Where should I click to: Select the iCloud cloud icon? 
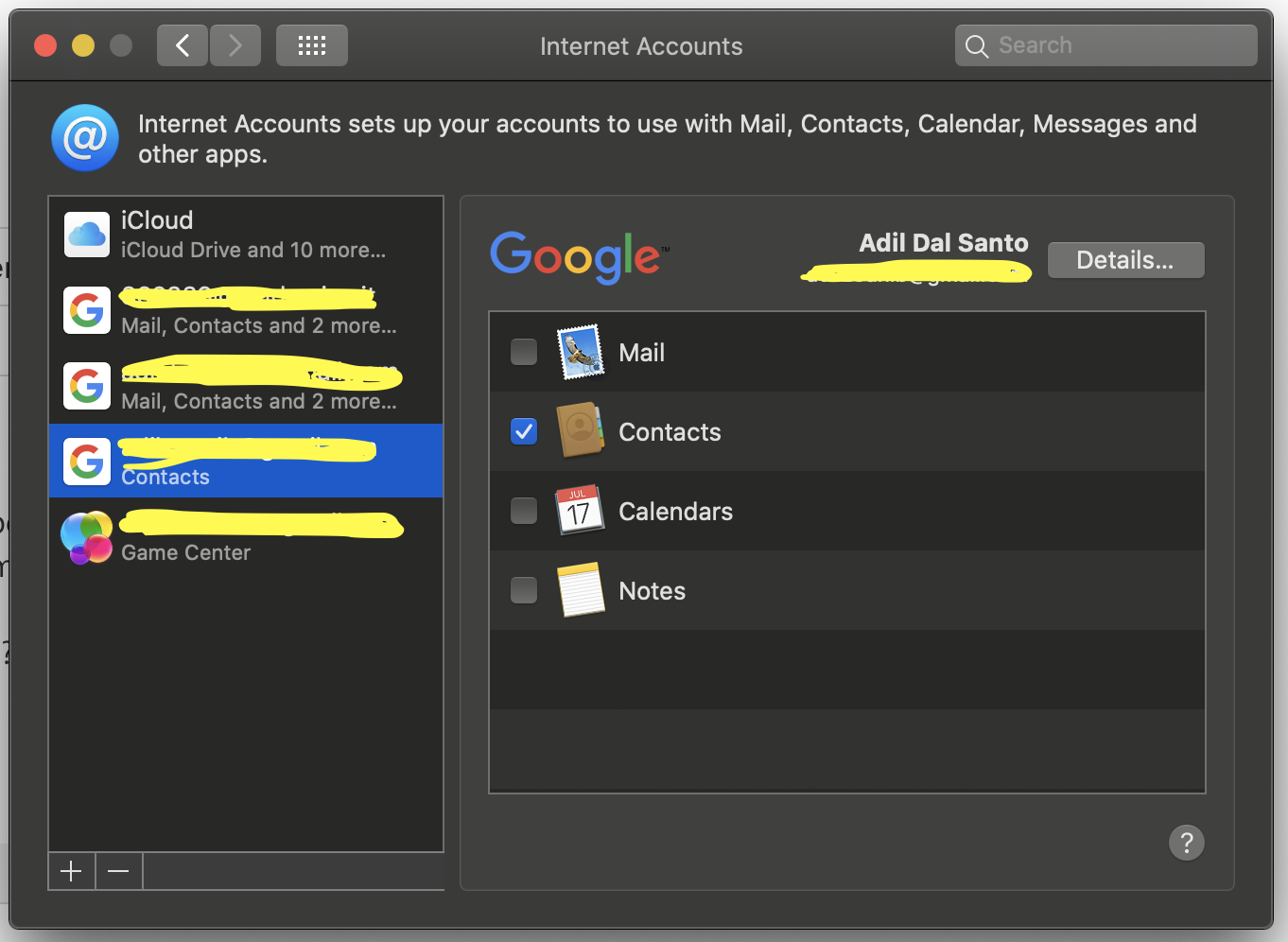87,234
